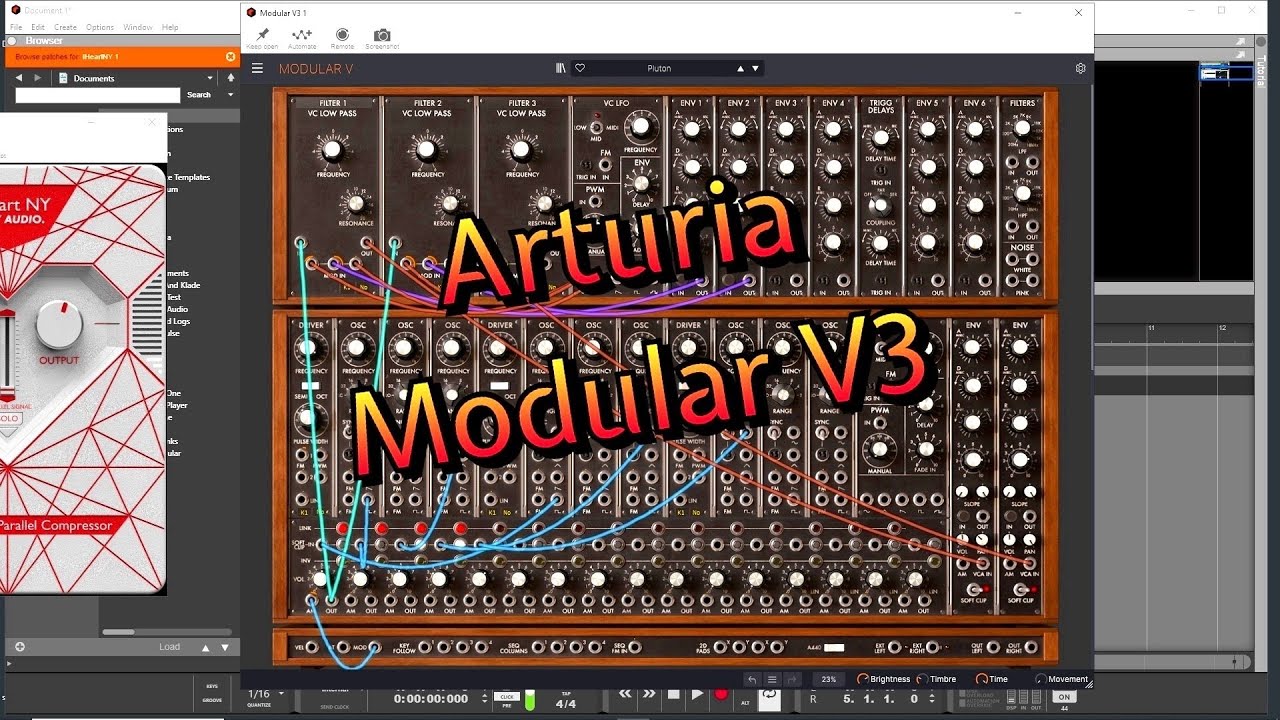Adjust the Timbre macro knob
The width and height of the screenshot is (1280, 720).
coord(922,679)
